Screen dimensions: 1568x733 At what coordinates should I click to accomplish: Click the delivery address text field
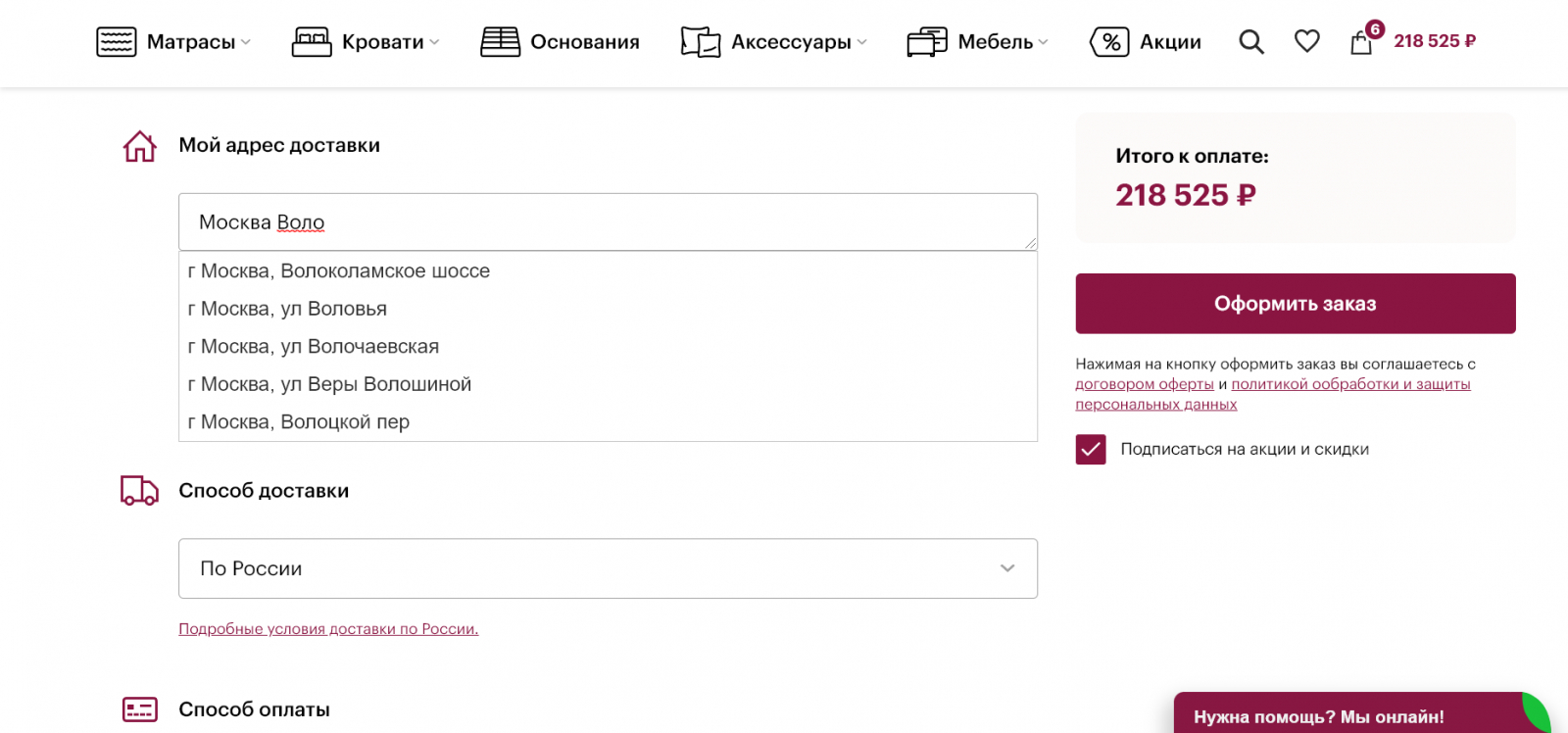click(x=608, y=222)
